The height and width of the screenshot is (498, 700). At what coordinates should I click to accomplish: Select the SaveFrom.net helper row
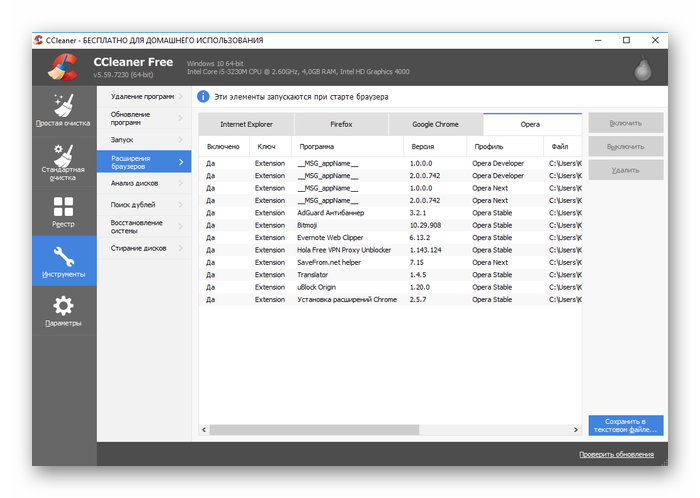coord(390,262)
